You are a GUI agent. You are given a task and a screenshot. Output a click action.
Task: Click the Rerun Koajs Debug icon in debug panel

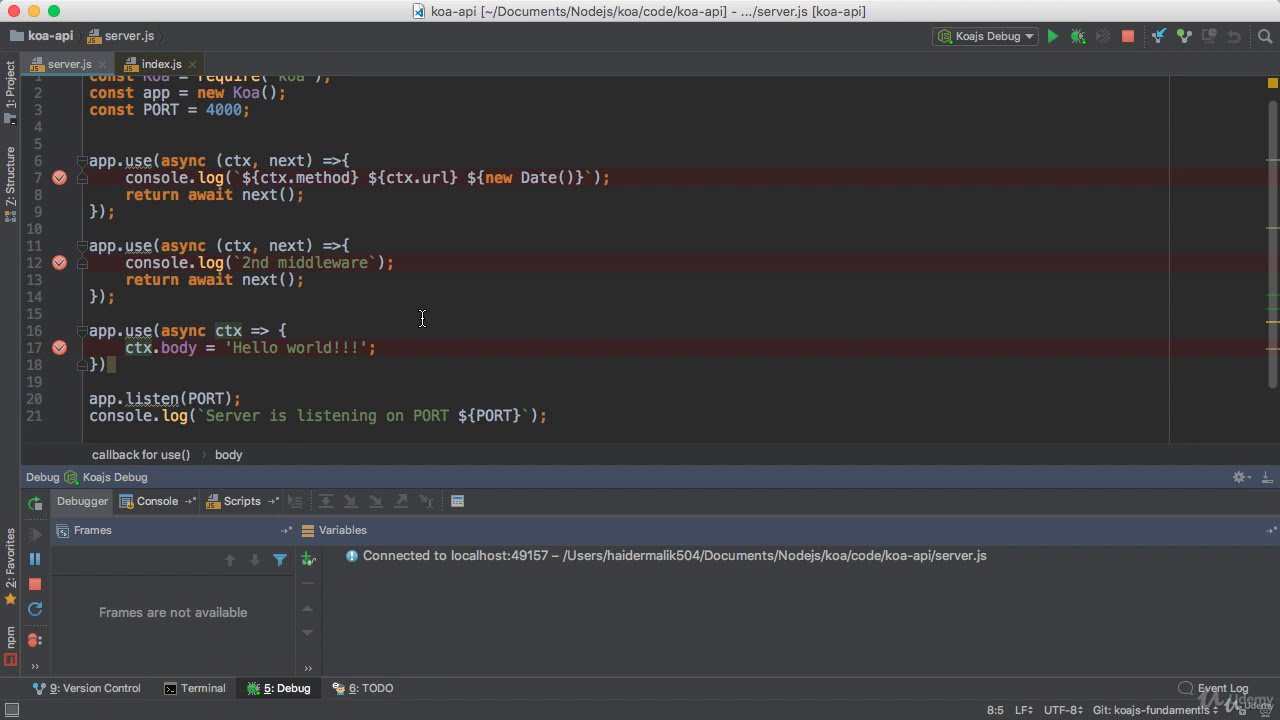click(x=35, y=504)
